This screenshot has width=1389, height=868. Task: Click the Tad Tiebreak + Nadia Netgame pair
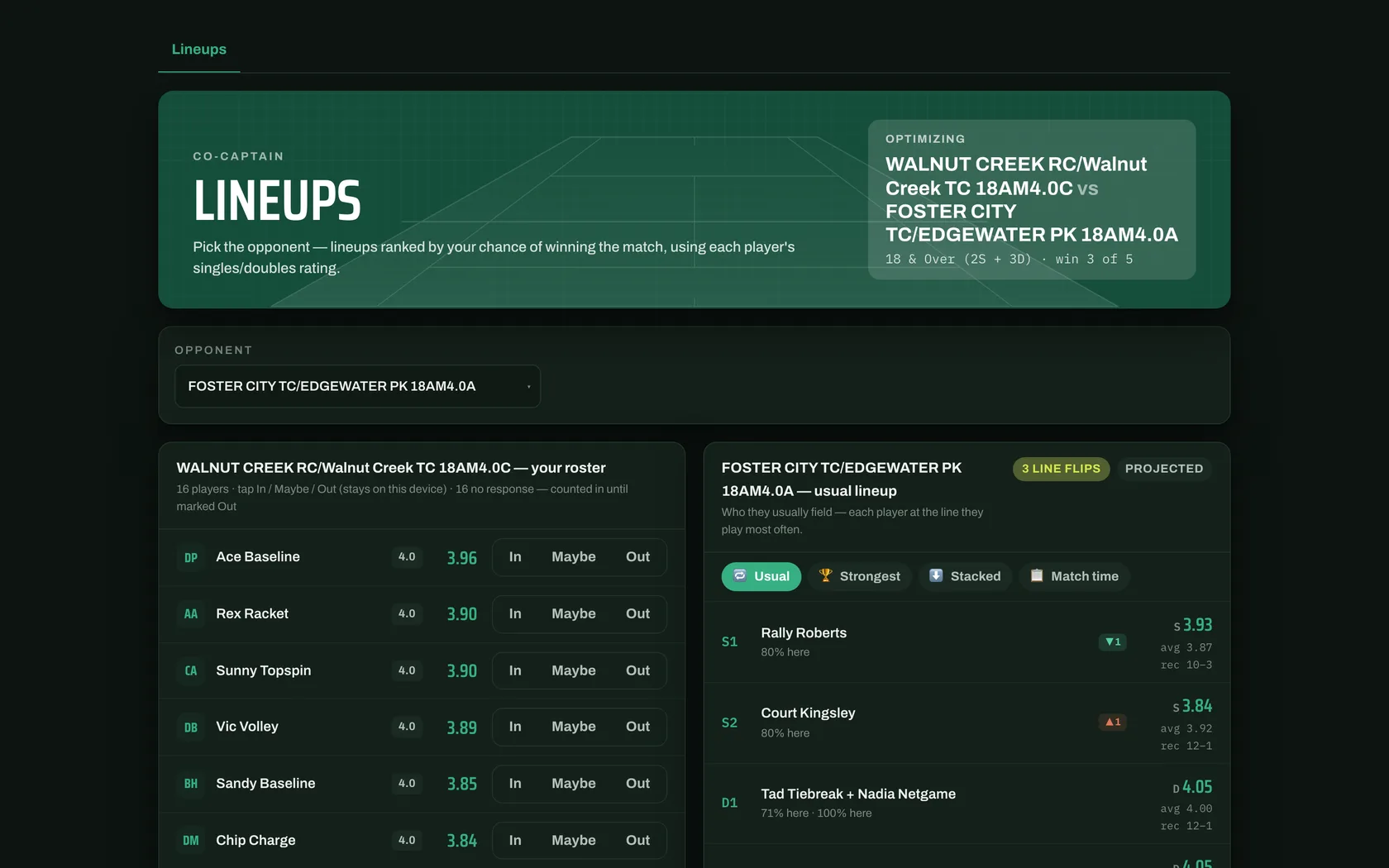pos(858,794)
